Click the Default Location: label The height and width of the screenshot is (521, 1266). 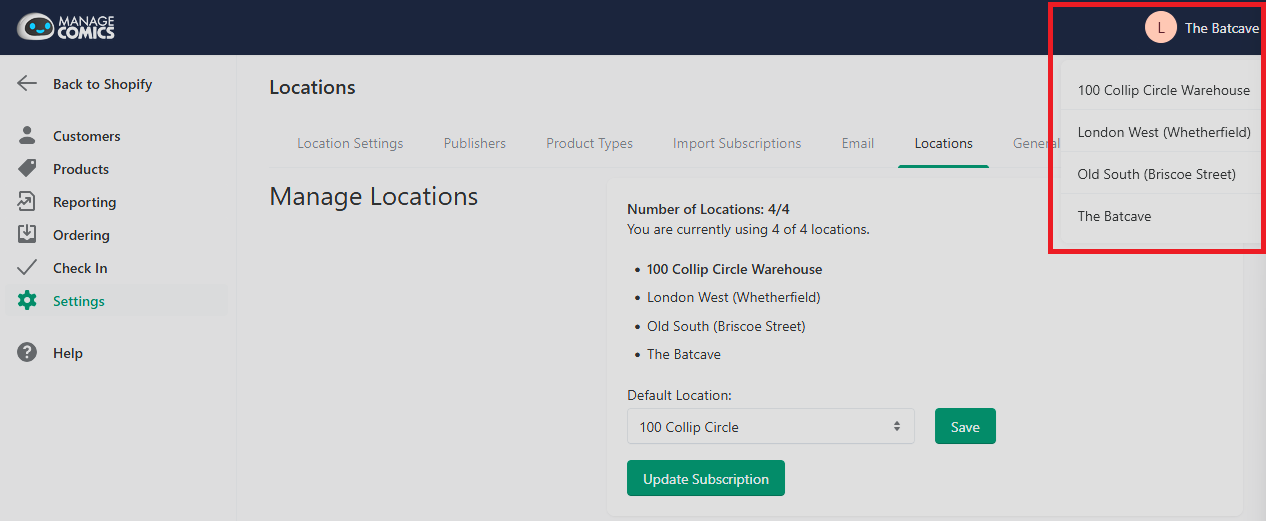pos(679,395)
